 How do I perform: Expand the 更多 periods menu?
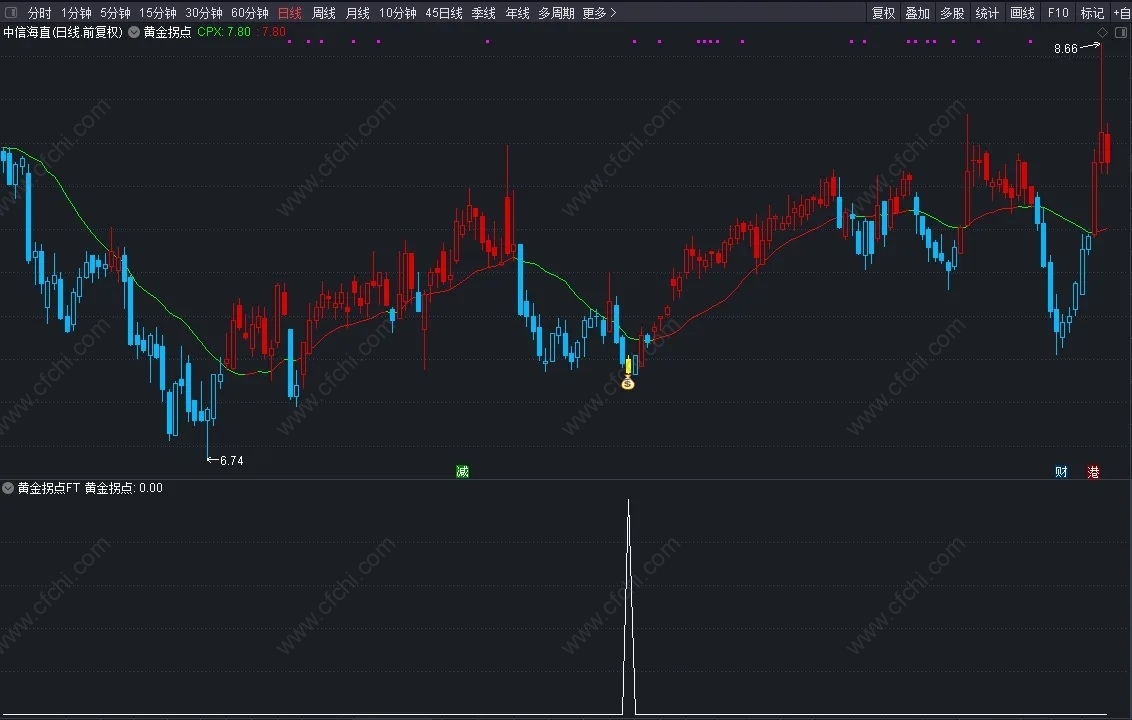pyautogui.click(x=599, y=13)
